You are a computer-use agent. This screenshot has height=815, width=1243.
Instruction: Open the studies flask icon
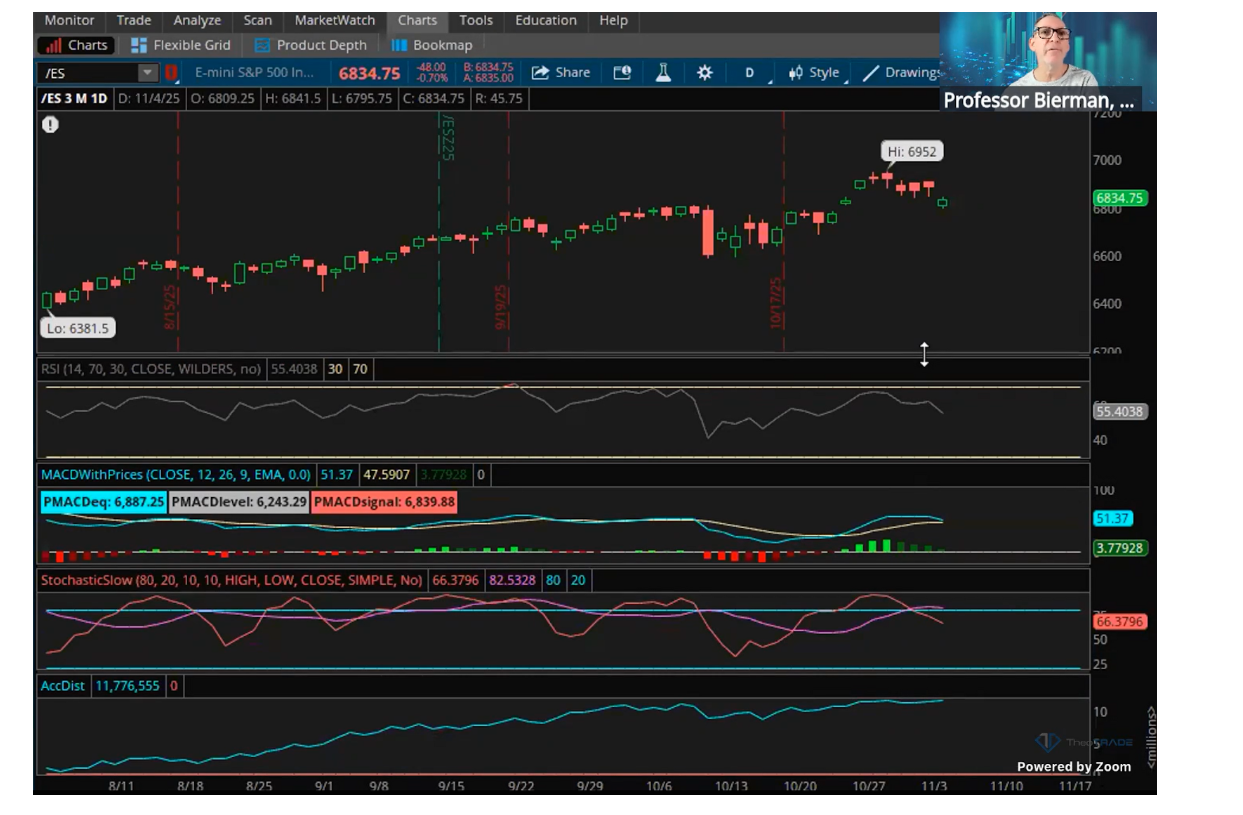(x=662, y=72)
